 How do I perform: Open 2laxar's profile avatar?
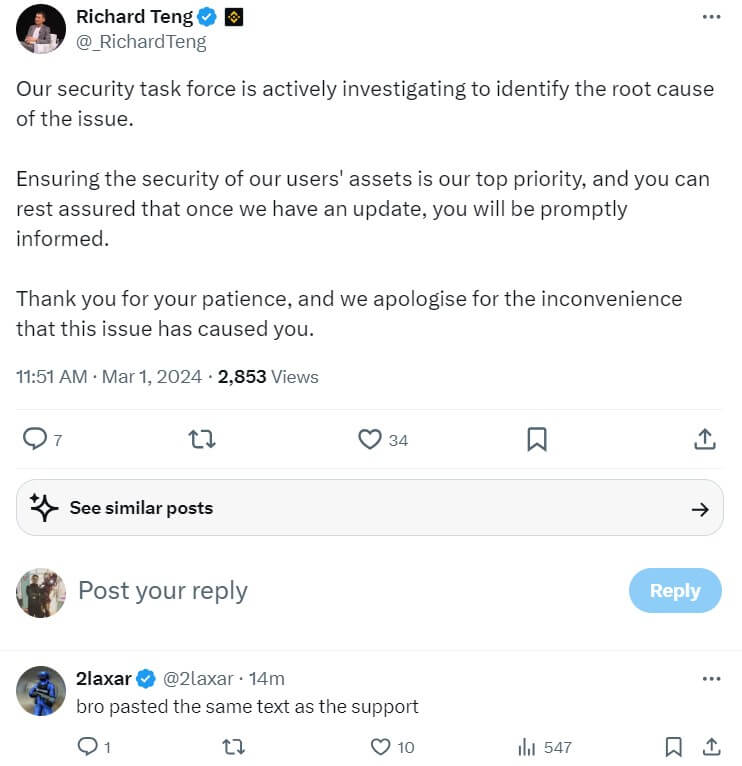[x=41, y=691]
